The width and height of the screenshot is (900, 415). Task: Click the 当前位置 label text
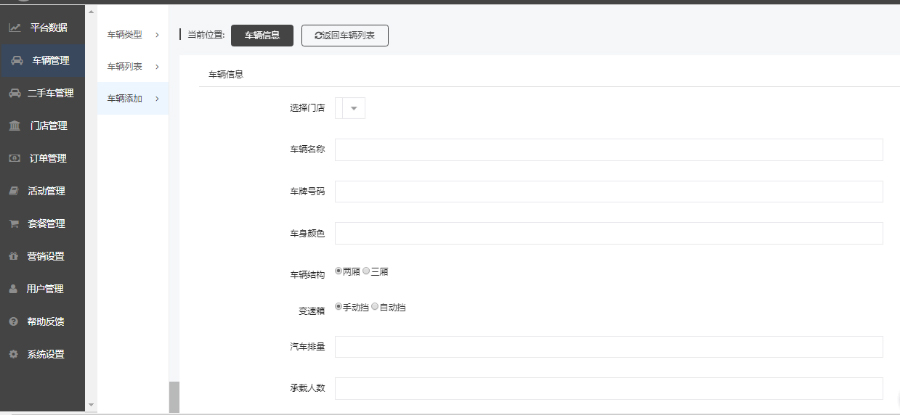click(x=206, y=35)
